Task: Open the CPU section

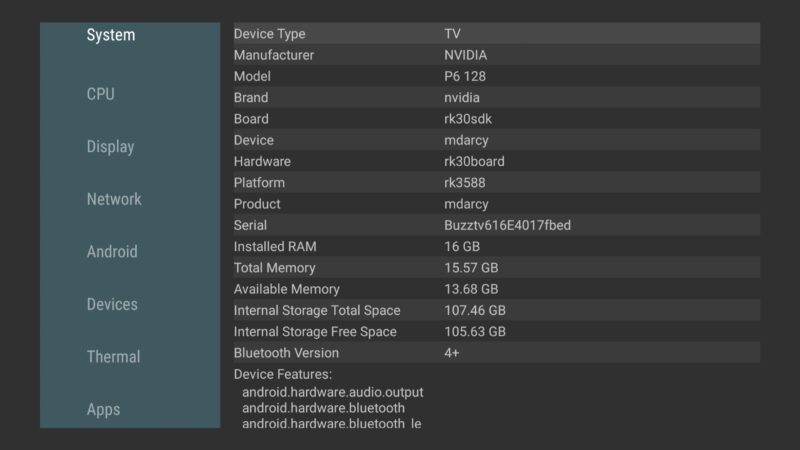Action: (x=101, y=94)
